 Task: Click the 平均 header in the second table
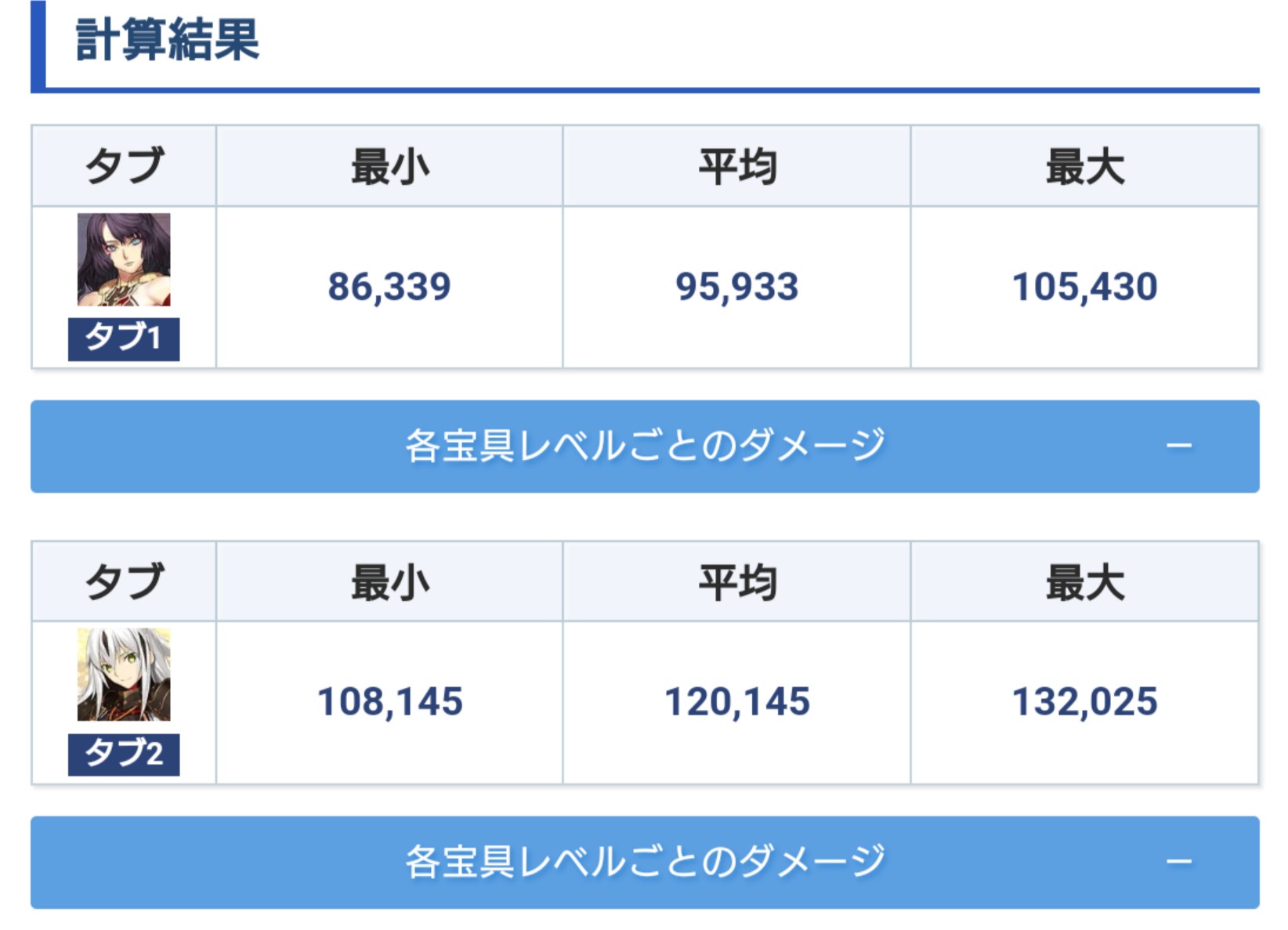[x=736, y=583]
